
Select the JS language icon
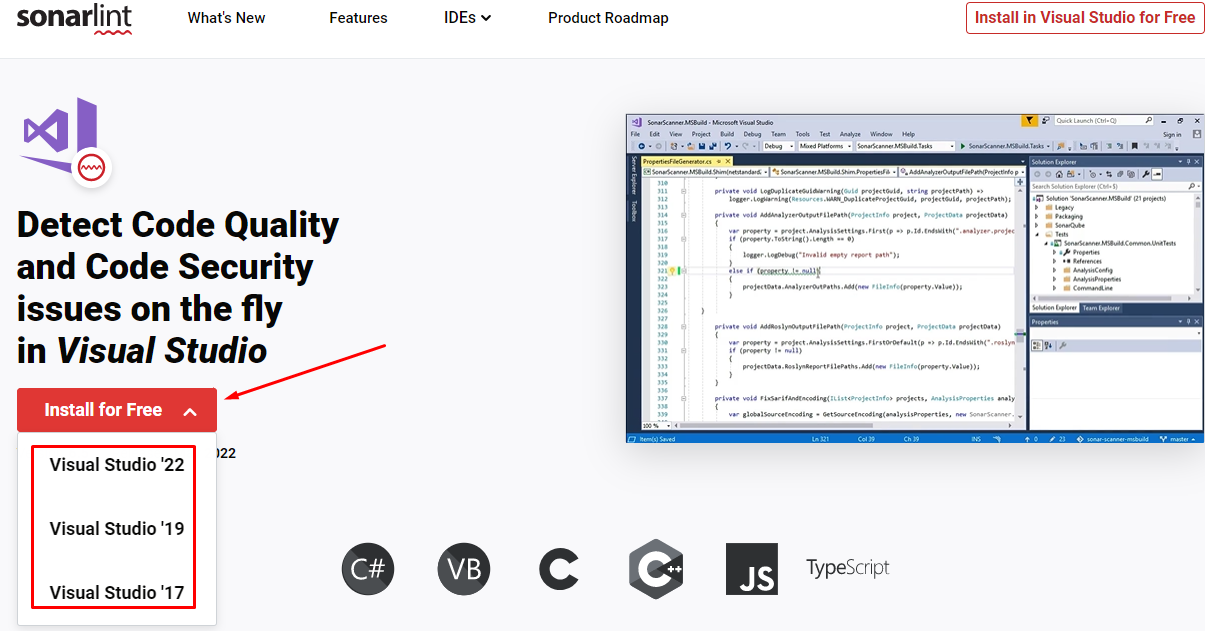pyautogui.click(x=752, y=568)
